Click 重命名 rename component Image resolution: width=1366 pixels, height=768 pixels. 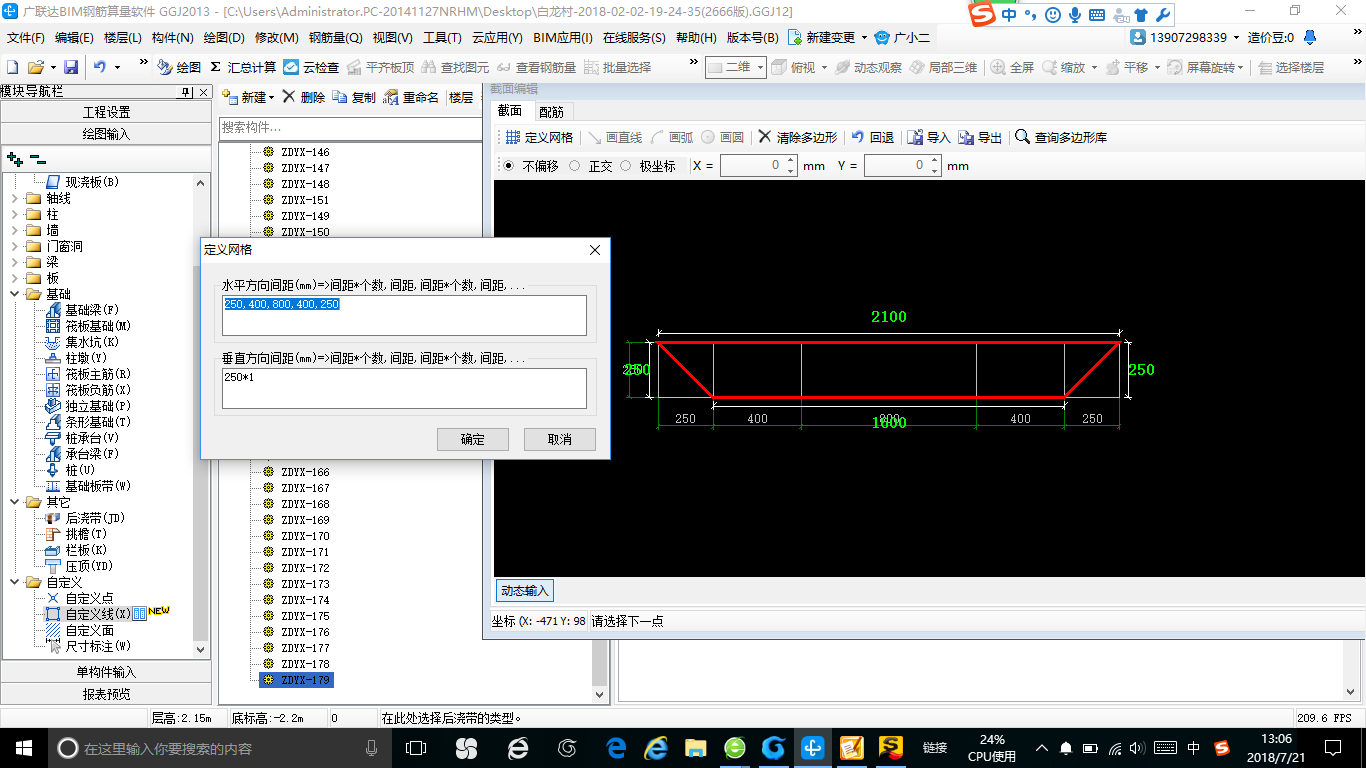point(412,97)
